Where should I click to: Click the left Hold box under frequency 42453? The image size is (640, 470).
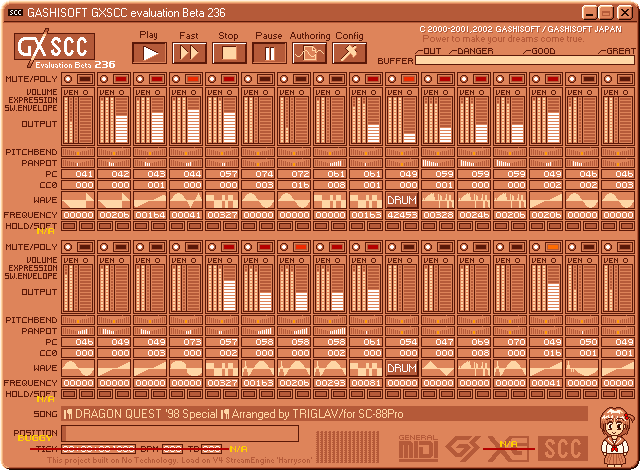[x=393, y=226]
